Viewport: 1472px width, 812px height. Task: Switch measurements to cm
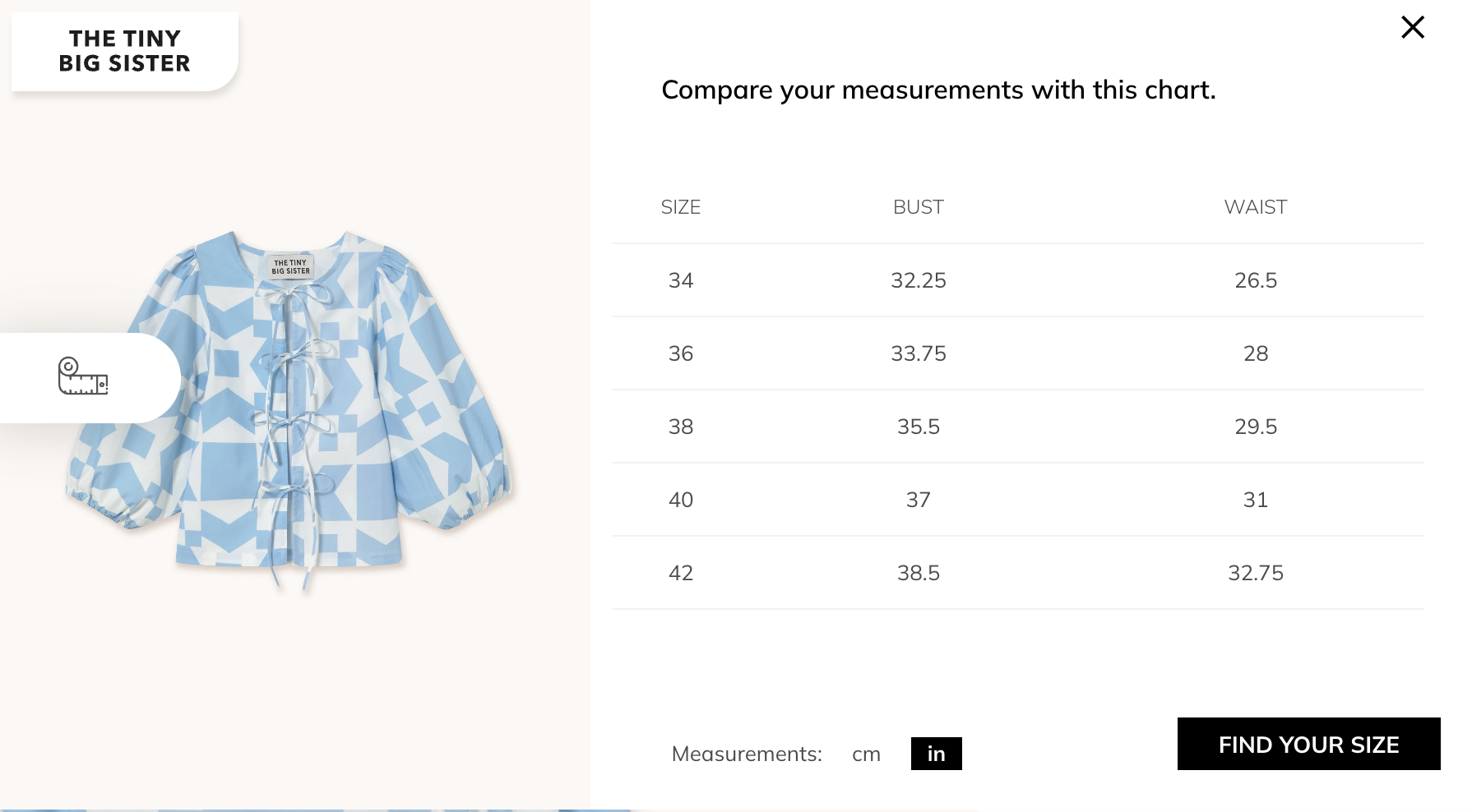[866, 754]
